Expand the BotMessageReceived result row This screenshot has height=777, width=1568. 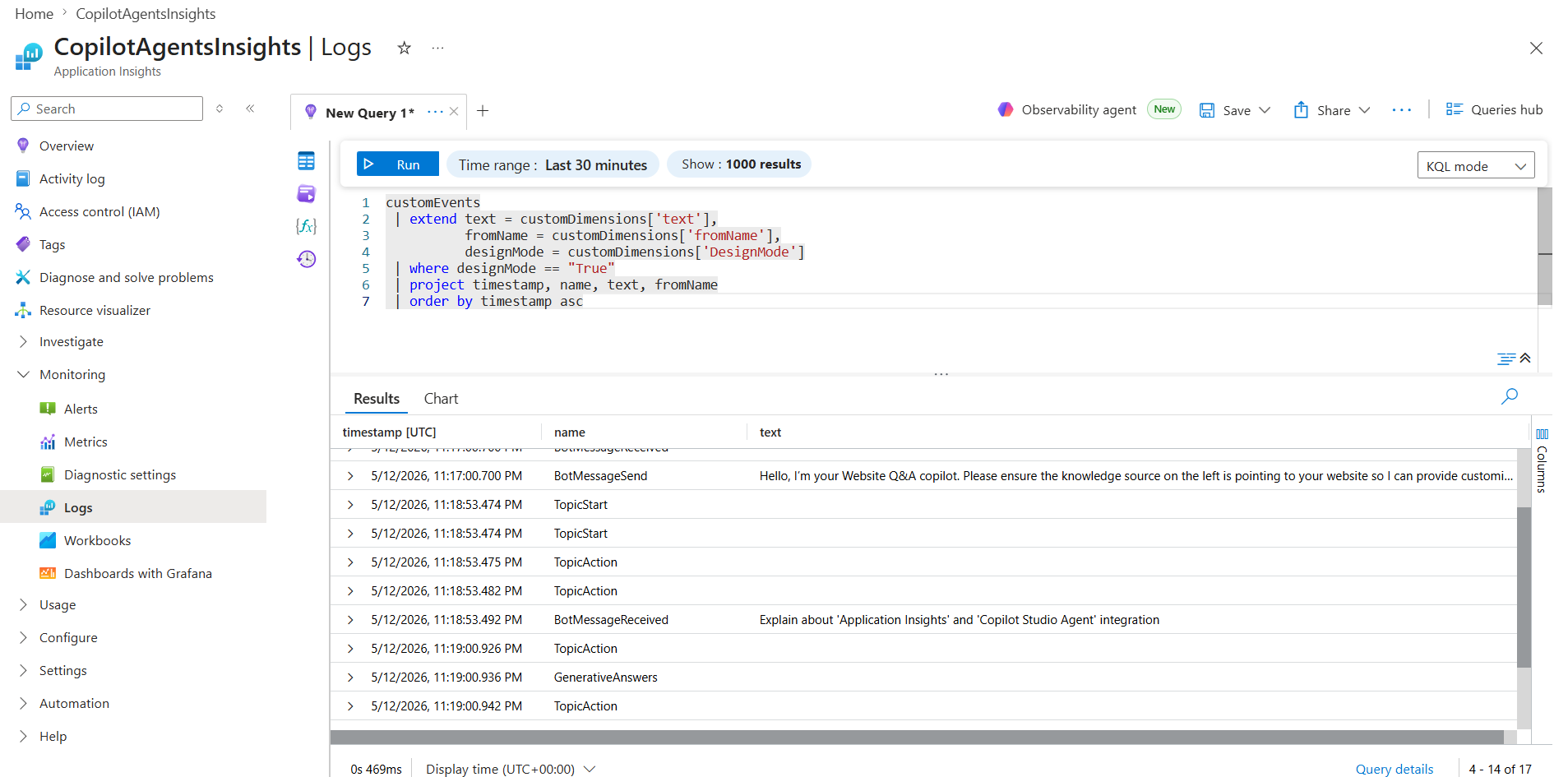350,620
